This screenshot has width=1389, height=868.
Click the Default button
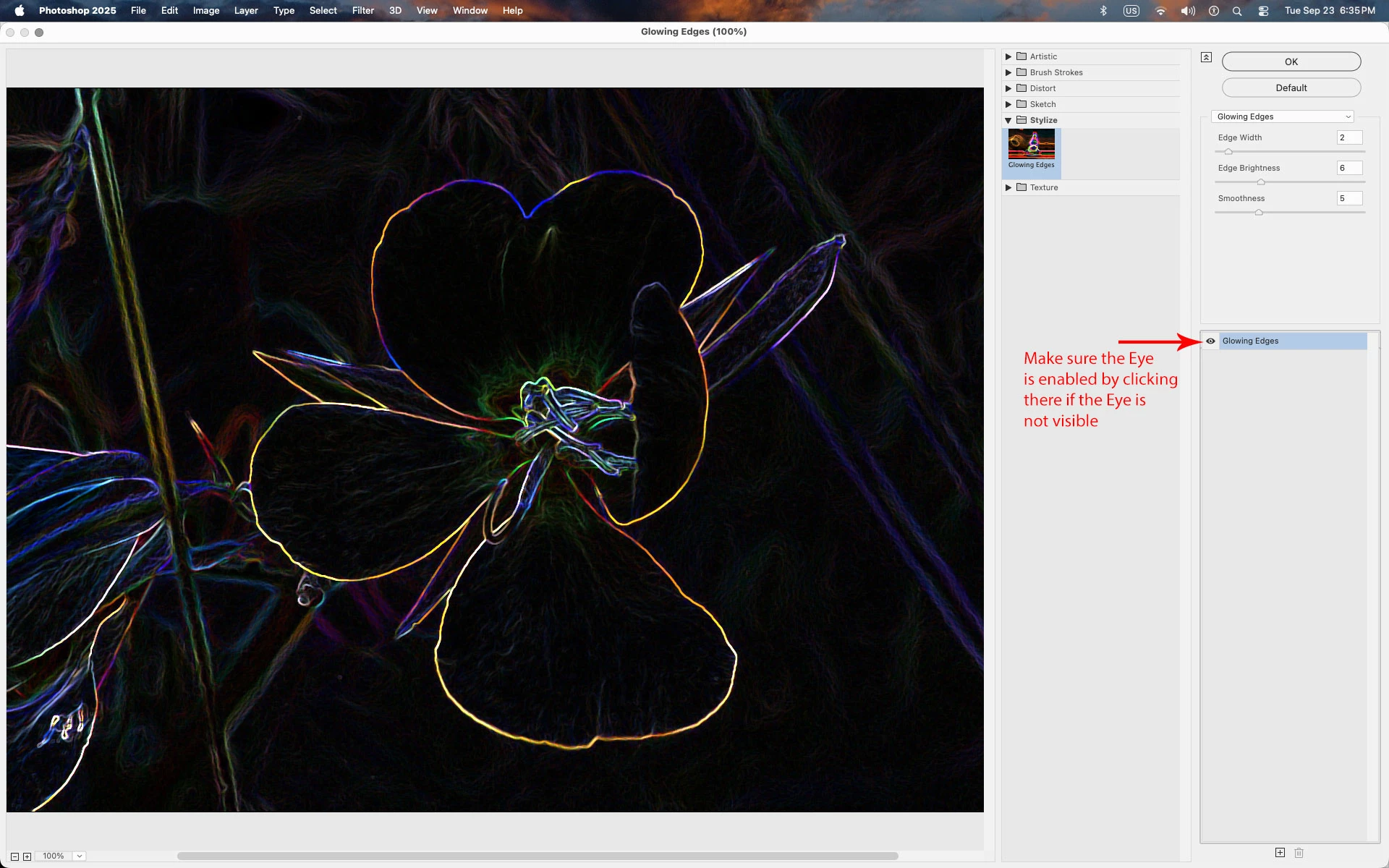(1291, 88)
